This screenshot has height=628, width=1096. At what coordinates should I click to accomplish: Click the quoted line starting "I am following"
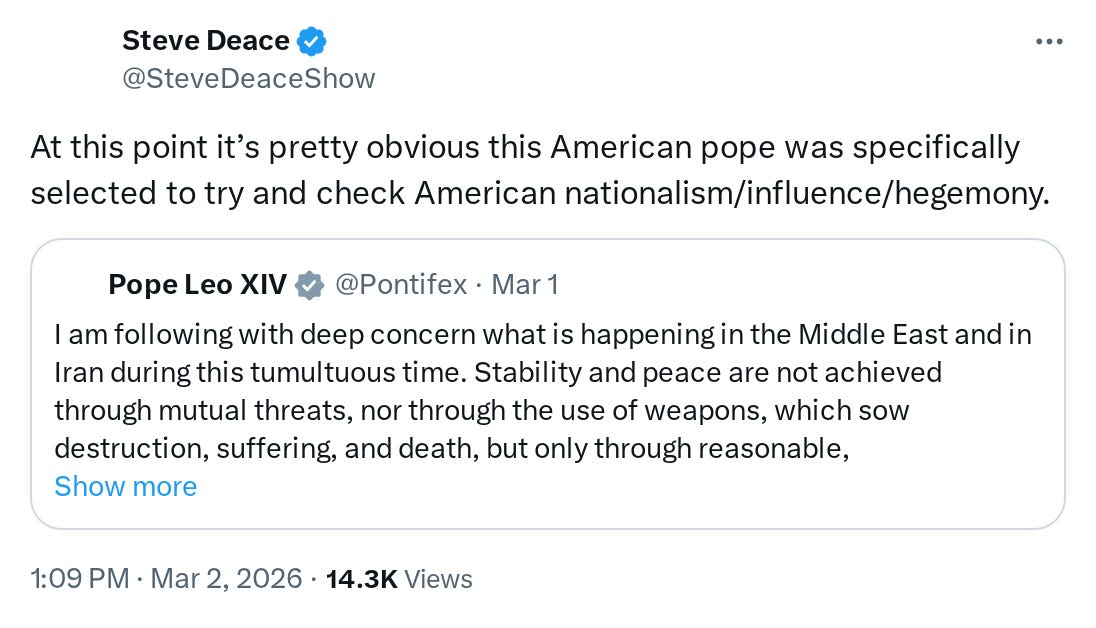[542, 334]
